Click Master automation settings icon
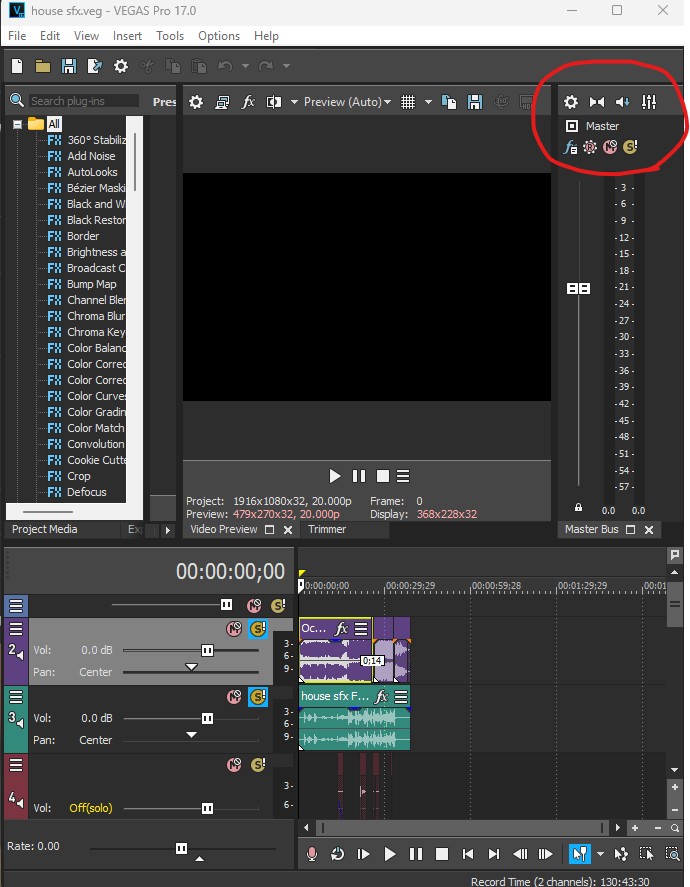Screen dimensions: 690x887 click(590, 148)
